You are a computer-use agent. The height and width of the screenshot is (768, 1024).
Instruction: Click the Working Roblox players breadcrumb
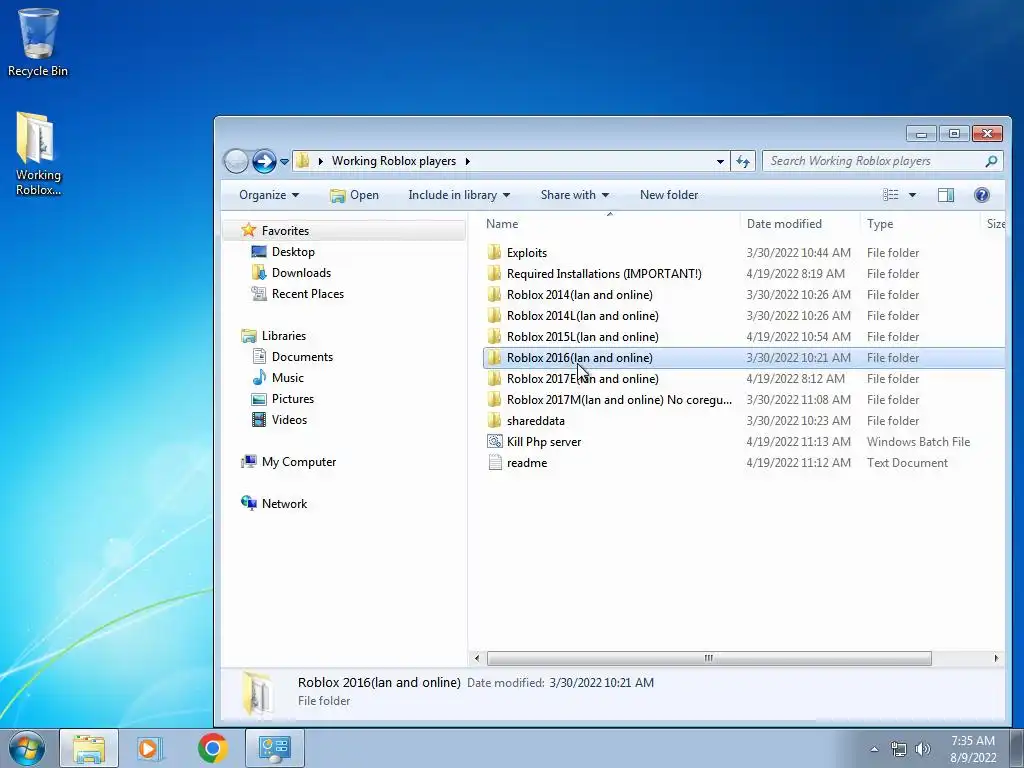[x=394, y=161]
